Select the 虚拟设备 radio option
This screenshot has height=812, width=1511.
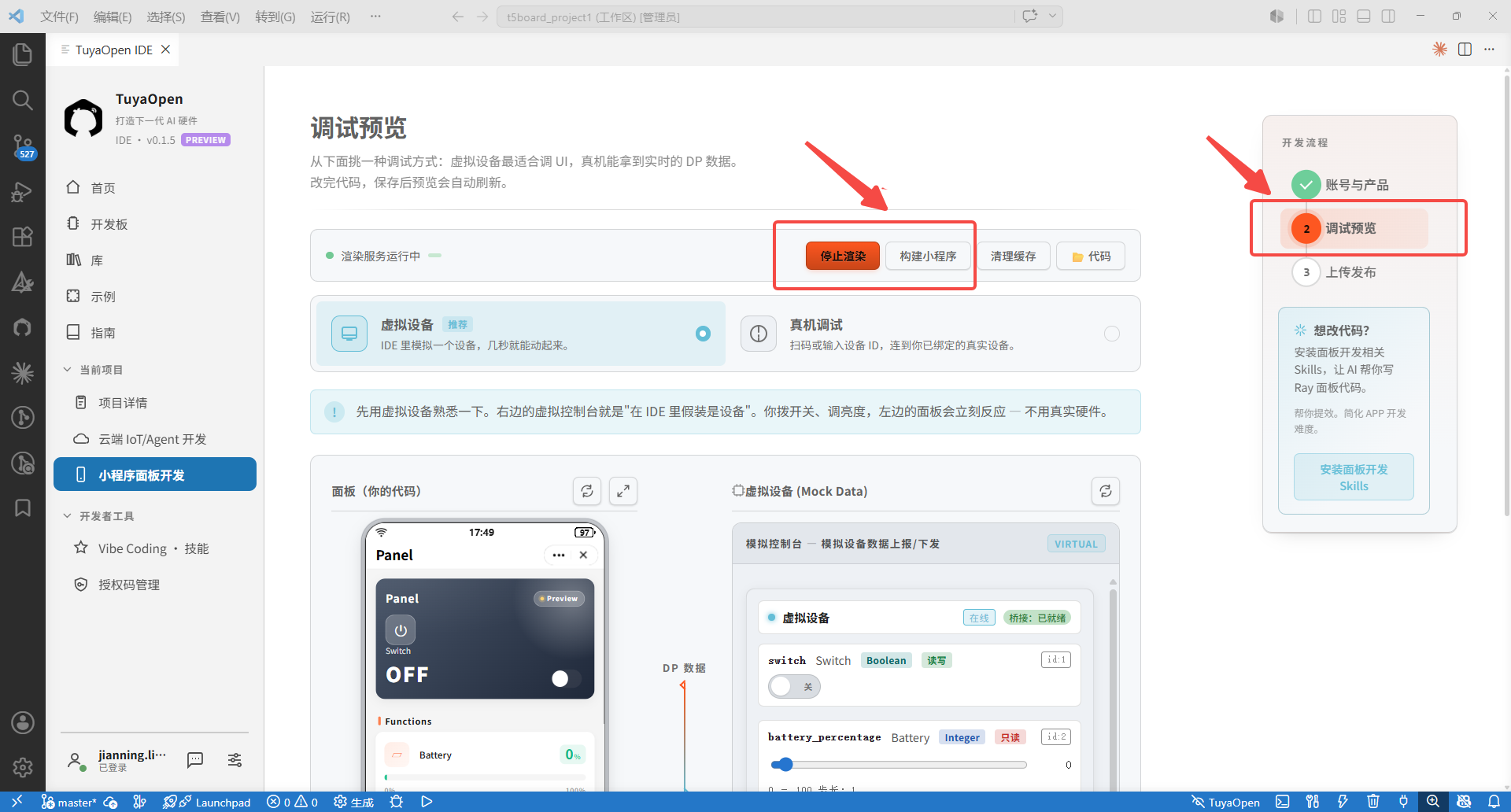703,334
